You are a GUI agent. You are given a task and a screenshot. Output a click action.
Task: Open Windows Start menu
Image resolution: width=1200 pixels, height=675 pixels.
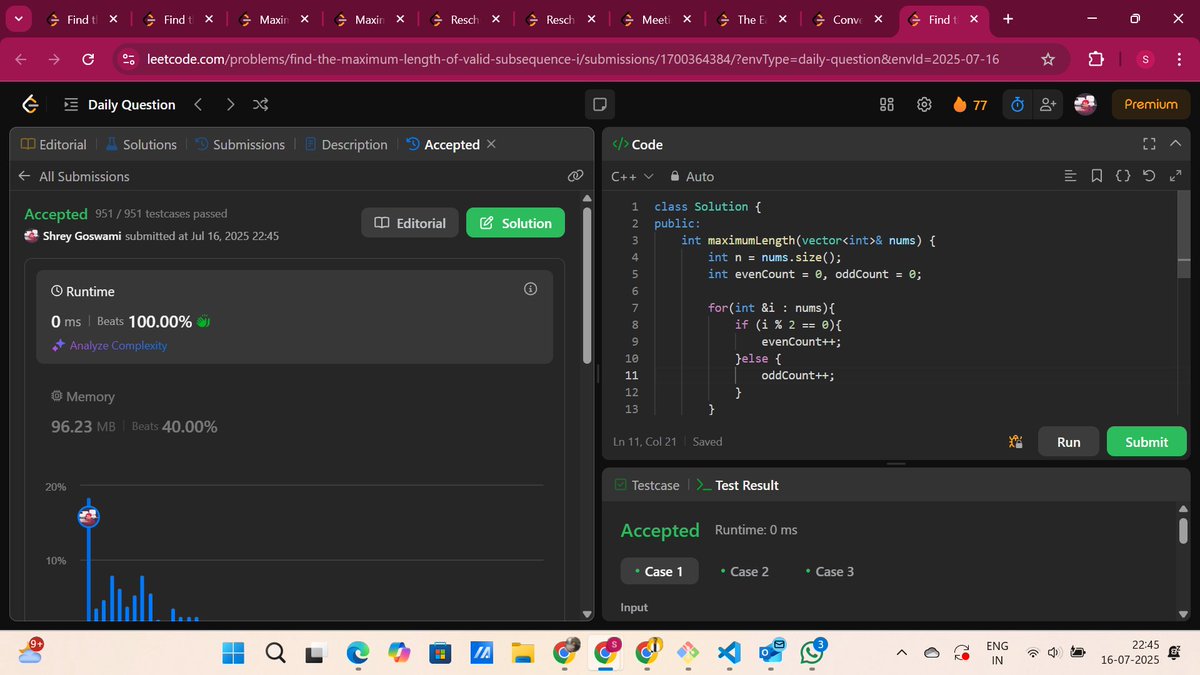click(233, 653)
